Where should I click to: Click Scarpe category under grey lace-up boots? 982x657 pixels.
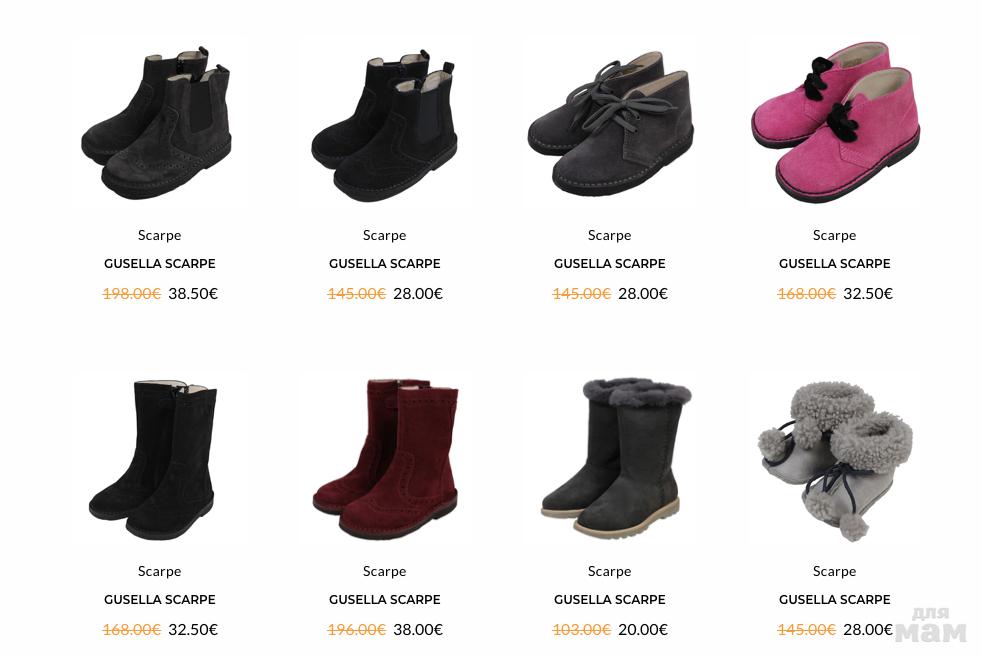pyautogui.click(x=609, y=235)
